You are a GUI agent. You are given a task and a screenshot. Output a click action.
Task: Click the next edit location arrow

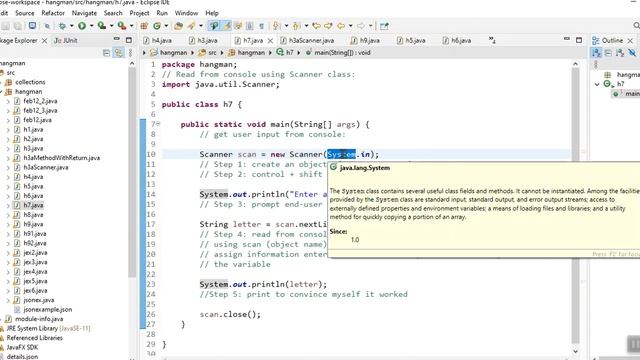point(328,26)
